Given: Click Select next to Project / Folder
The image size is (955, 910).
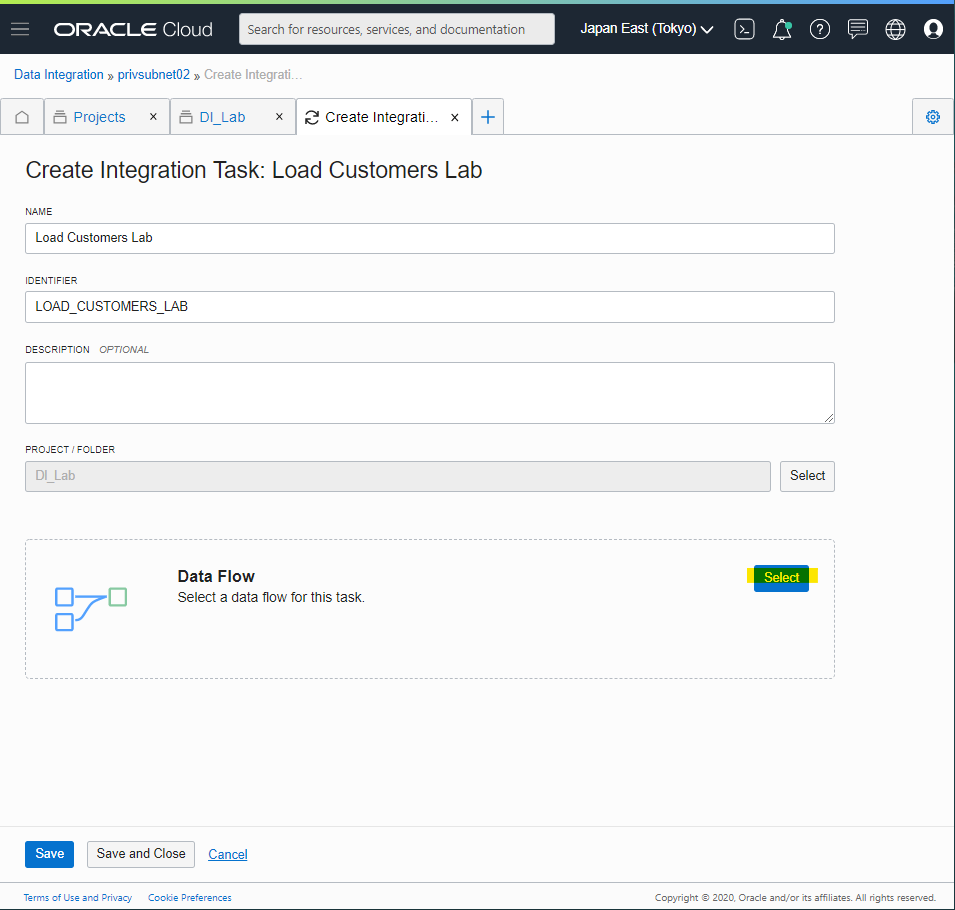Looking at the screenshot, I should tap(807, 476).
